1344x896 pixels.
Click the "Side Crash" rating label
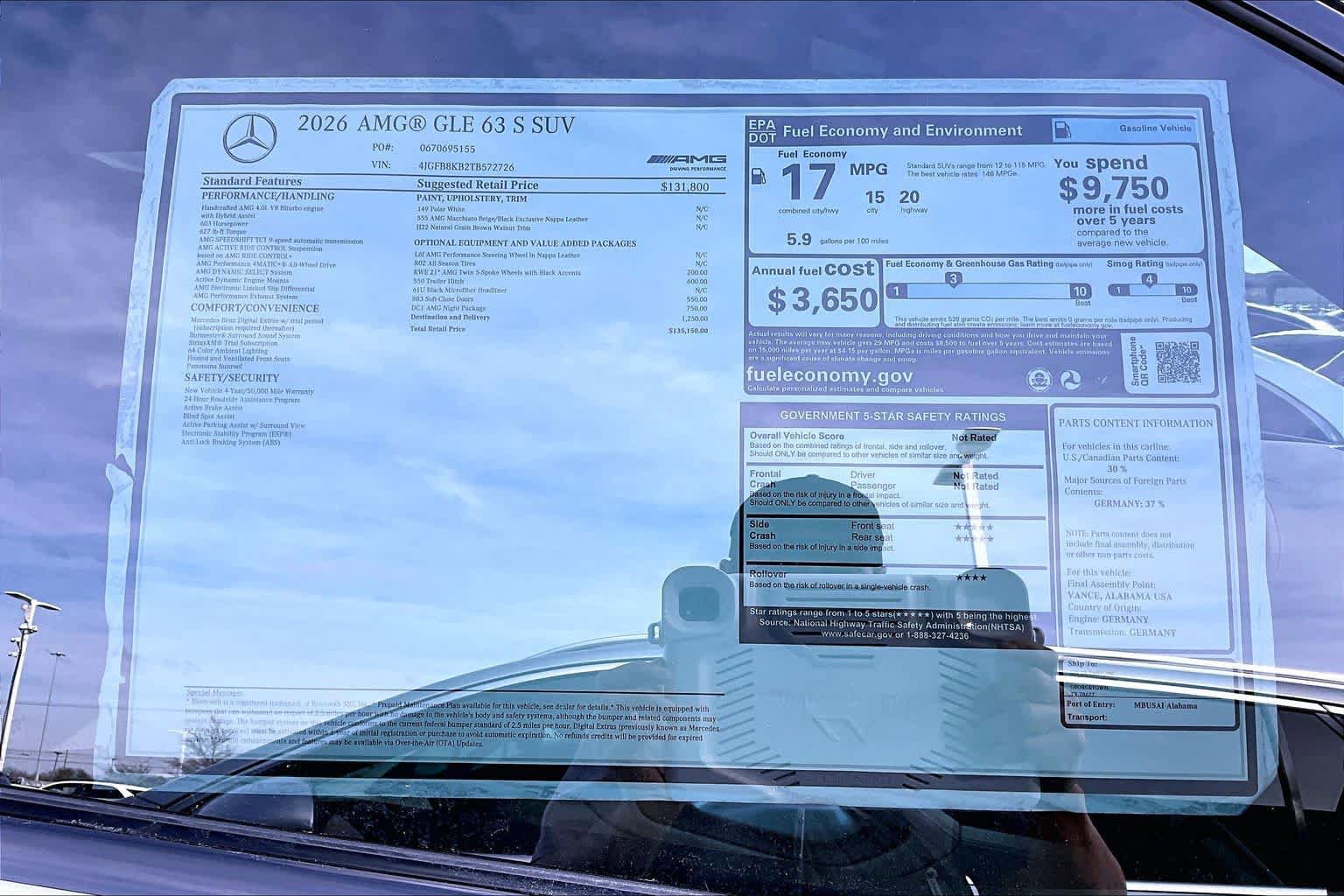click(x=762, y=530)
